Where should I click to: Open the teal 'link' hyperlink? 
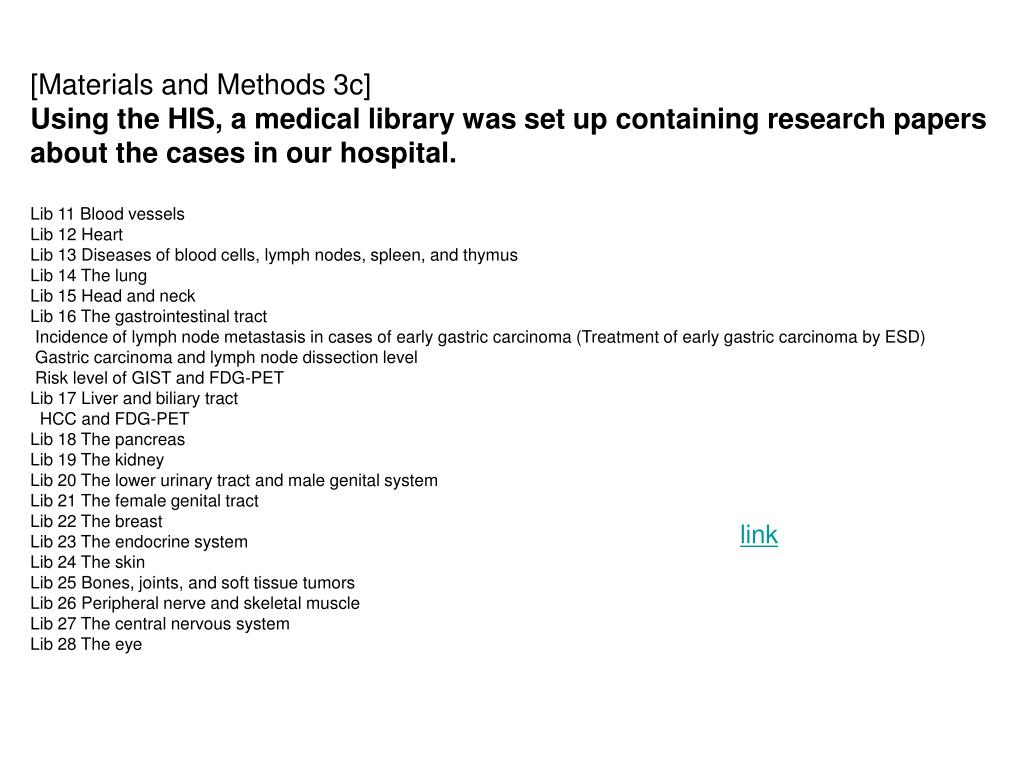click(x=758, y=535)
